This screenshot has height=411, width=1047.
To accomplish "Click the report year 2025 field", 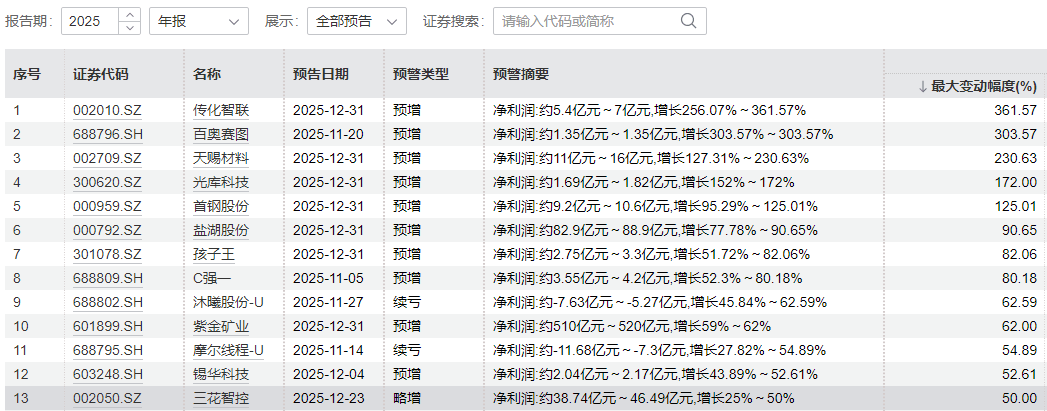I will (x=90, y=21).
